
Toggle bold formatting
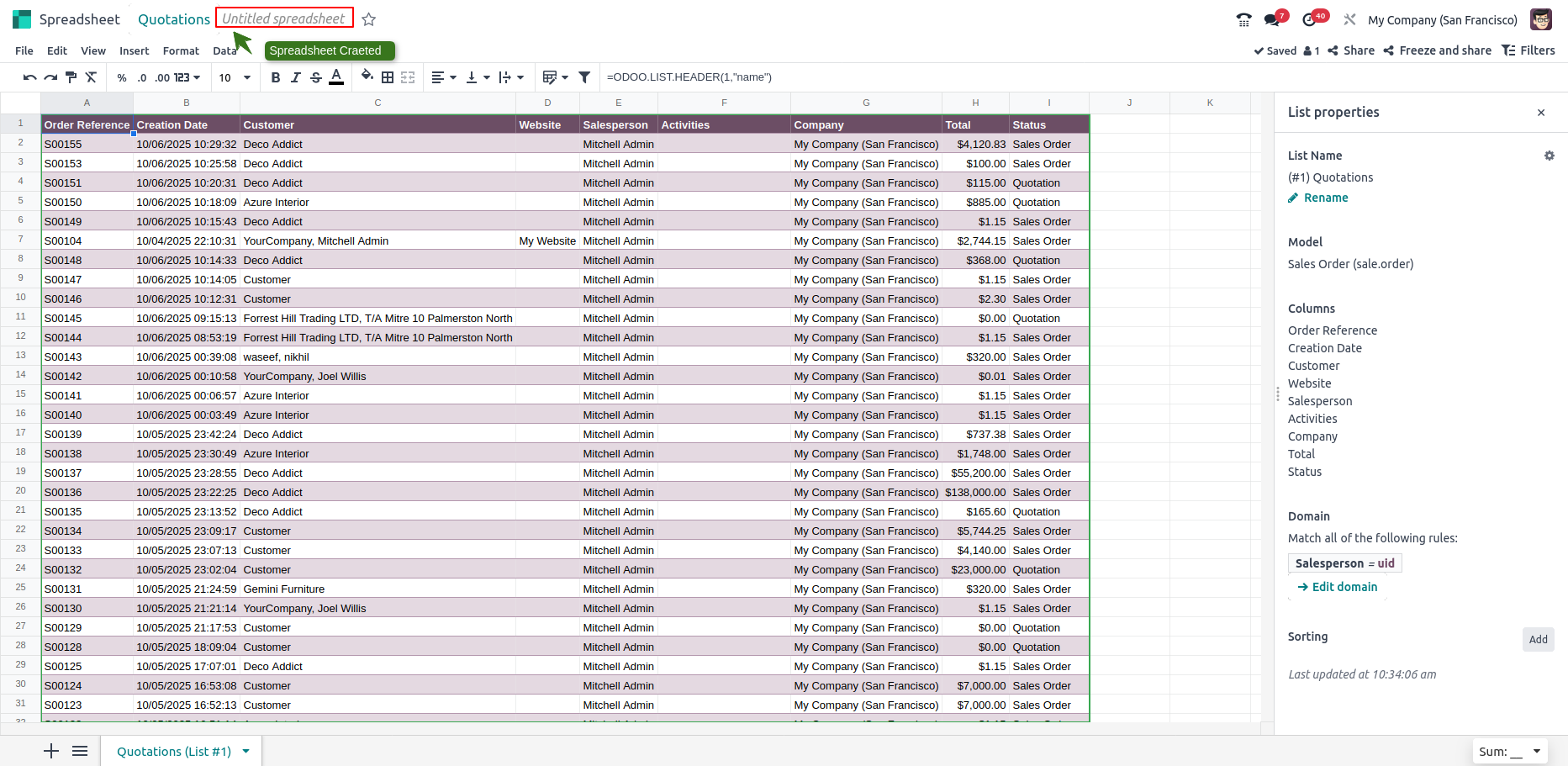click(x=276, y=77)
